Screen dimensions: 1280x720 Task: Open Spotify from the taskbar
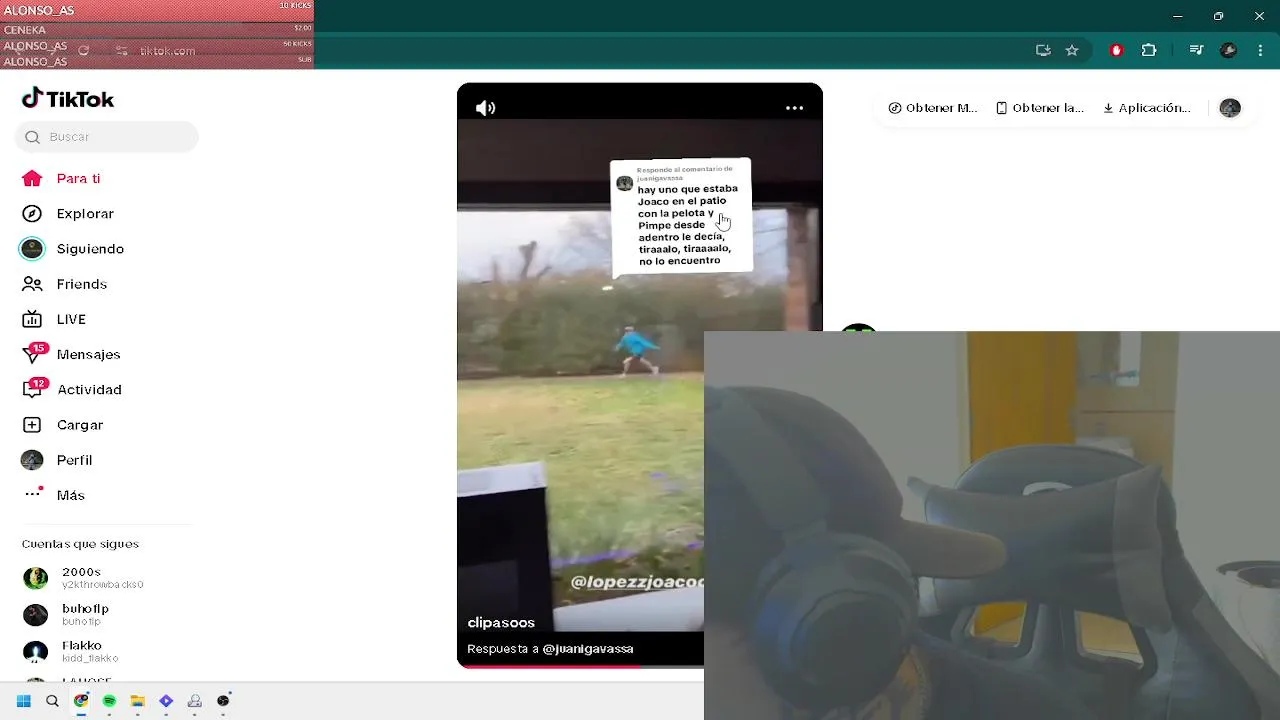pos(109,701)
